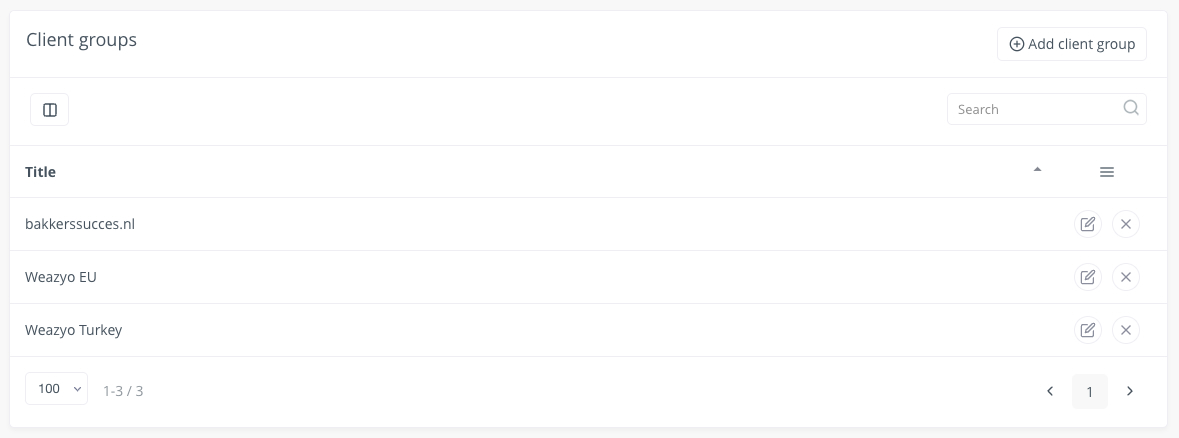Screen dimensions: 1179x438
Task: Go to the previous page of results
Action: point(1050,391)
